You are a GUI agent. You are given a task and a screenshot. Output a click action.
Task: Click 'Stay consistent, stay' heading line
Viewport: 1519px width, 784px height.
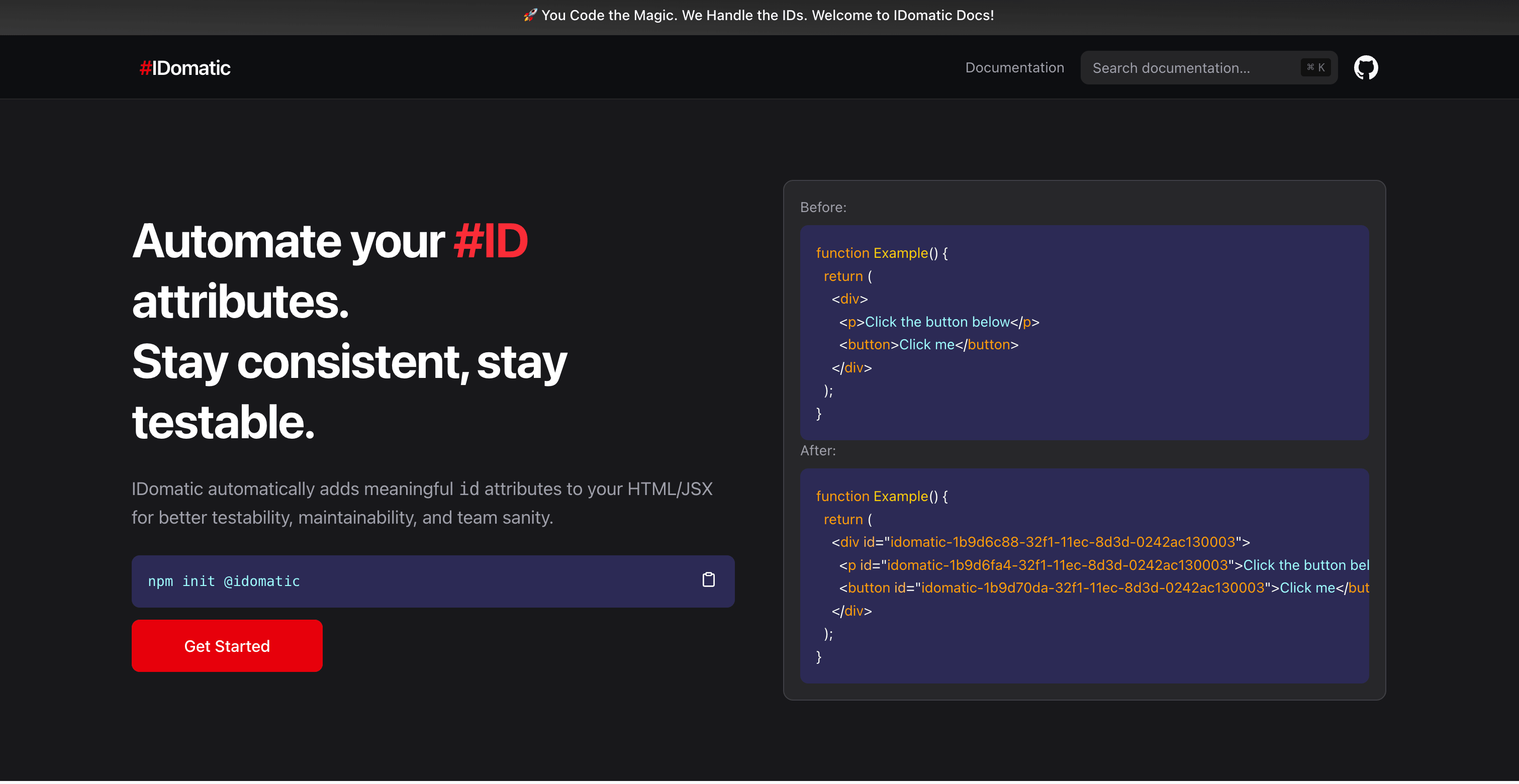tap(349, 362)
